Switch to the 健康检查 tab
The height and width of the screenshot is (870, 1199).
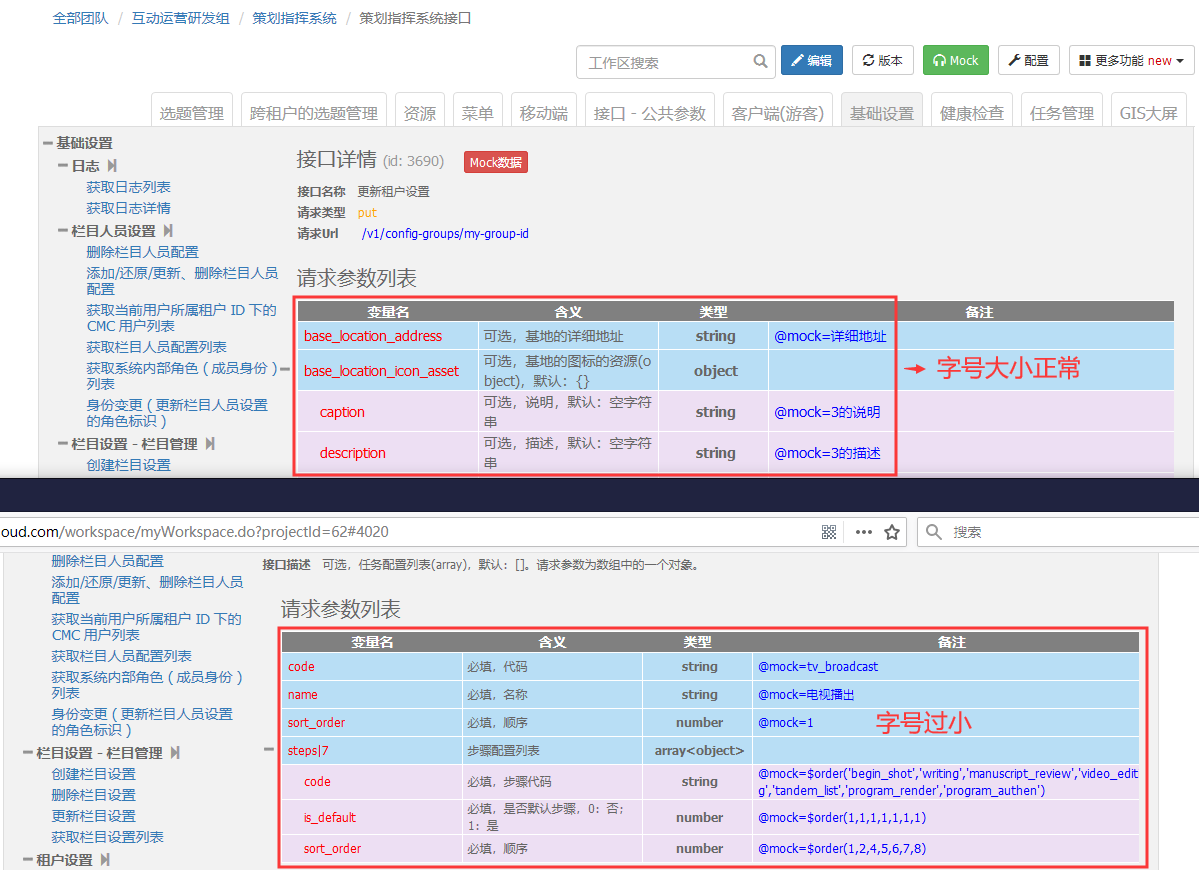point(971,114)
